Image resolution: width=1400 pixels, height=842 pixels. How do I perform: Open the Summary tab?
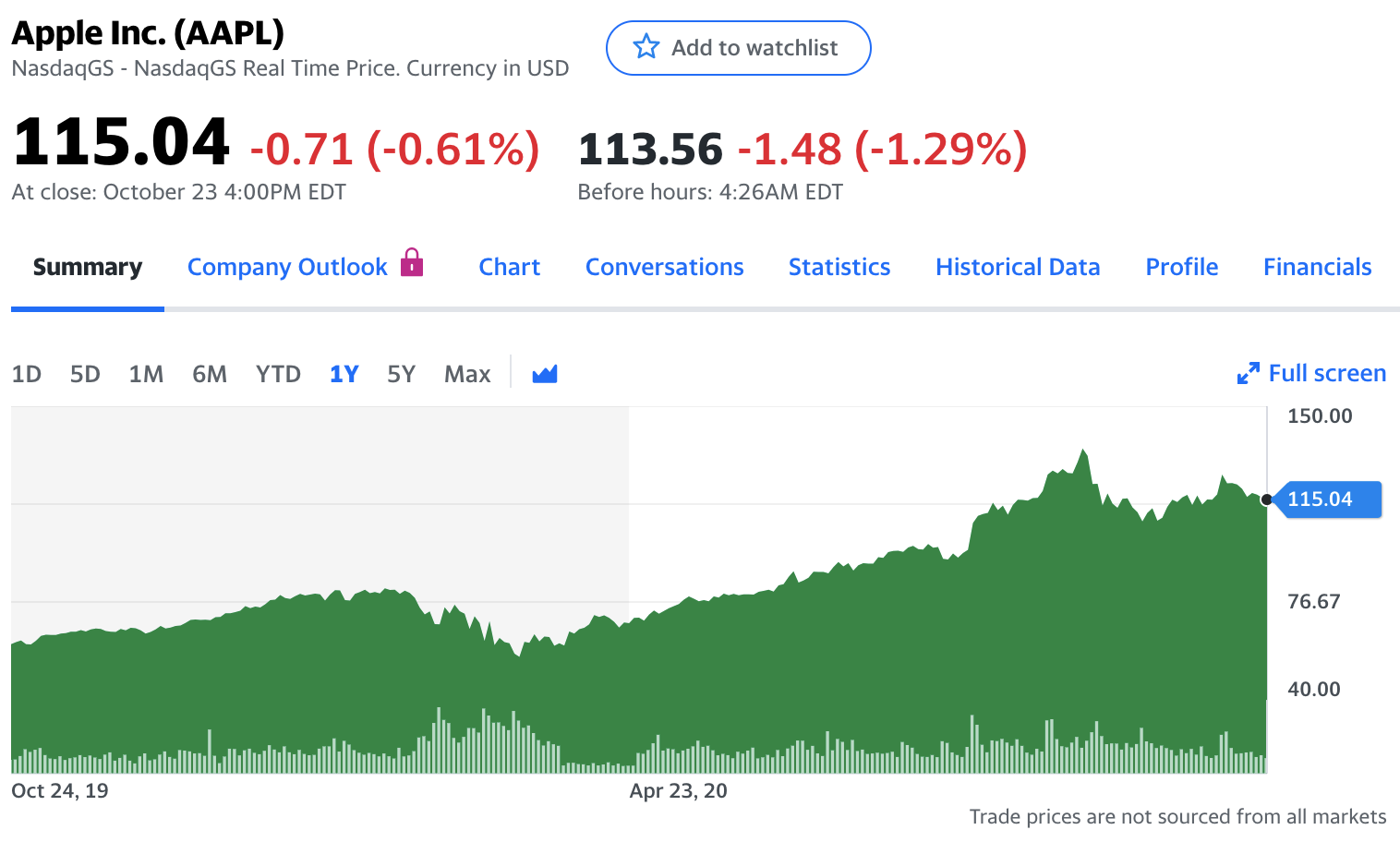88,267
